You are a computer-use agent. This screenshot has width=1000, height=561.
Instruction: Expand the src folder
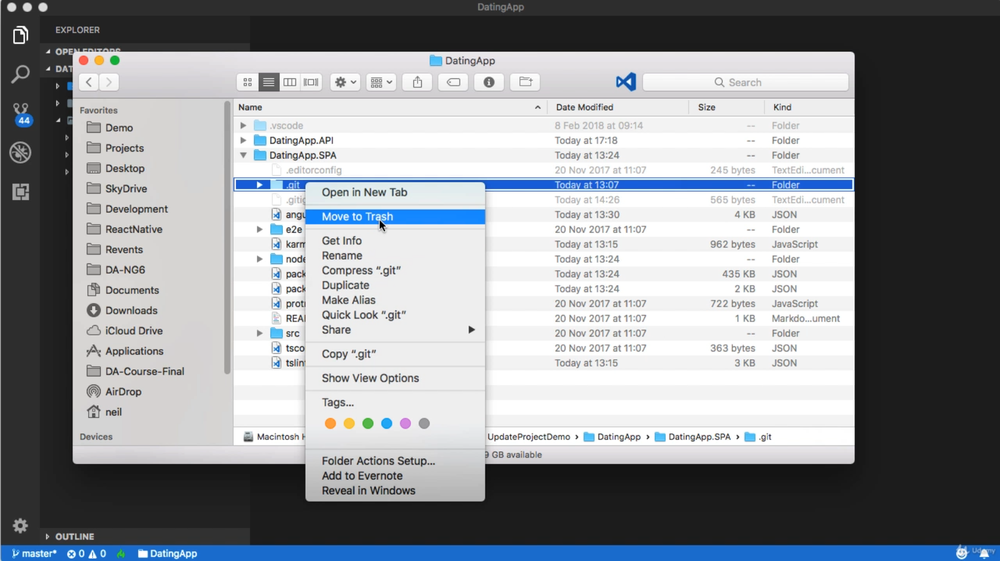(x=260, y=333)
